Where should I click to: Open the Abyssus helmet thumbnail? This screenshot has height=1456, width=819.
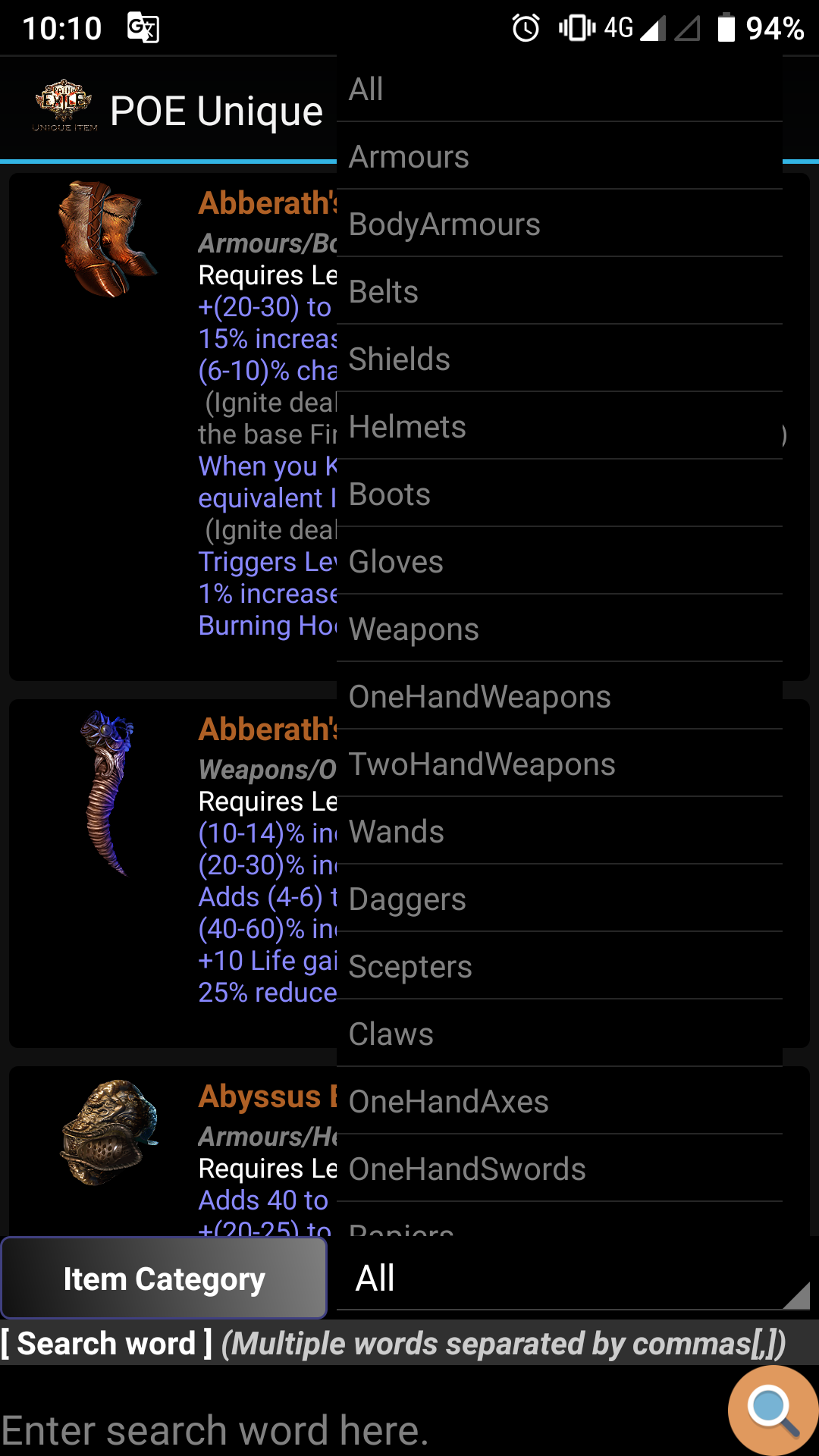tap(108, 1132)
